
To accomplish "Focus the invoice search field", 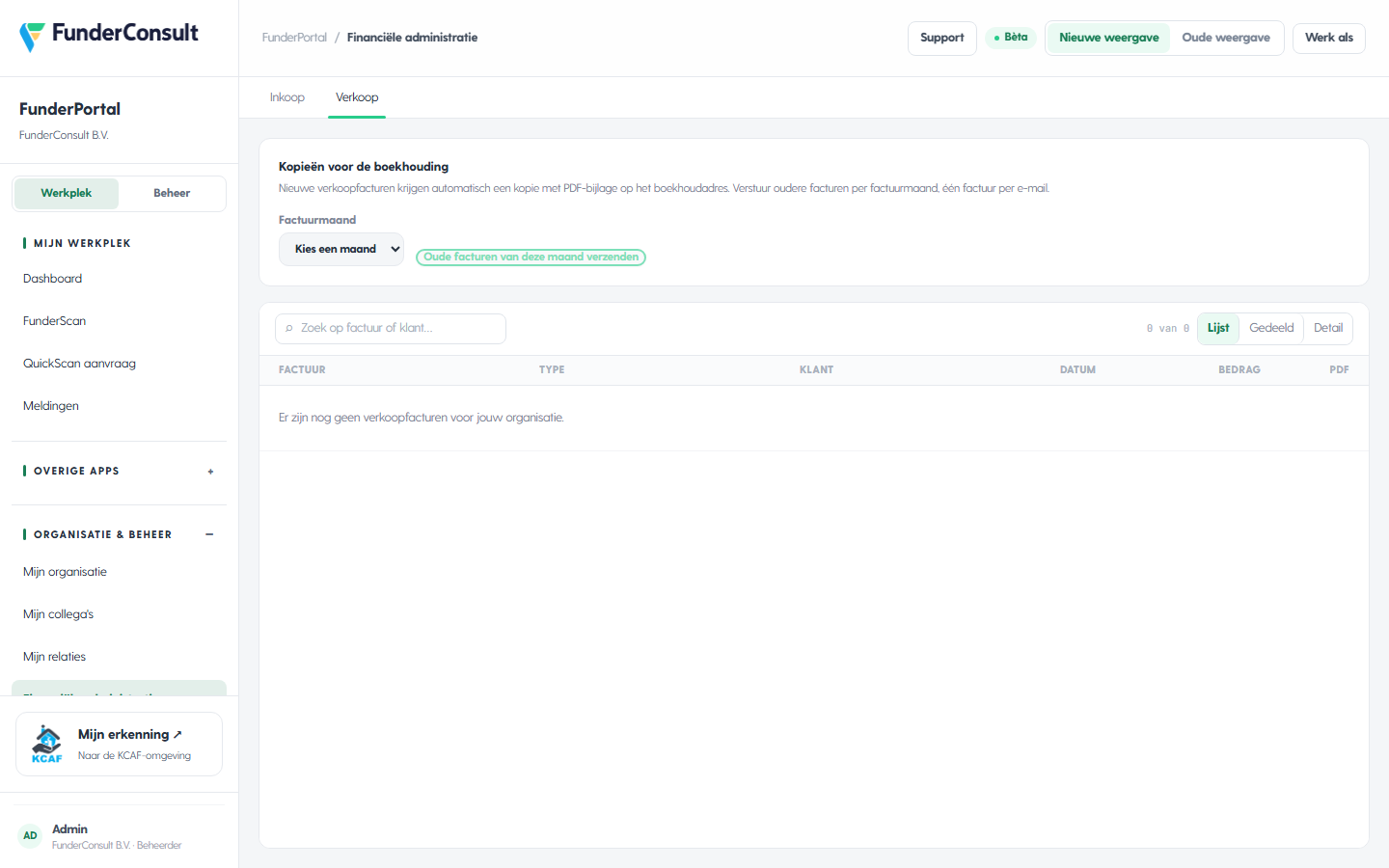I will (391, 328).
